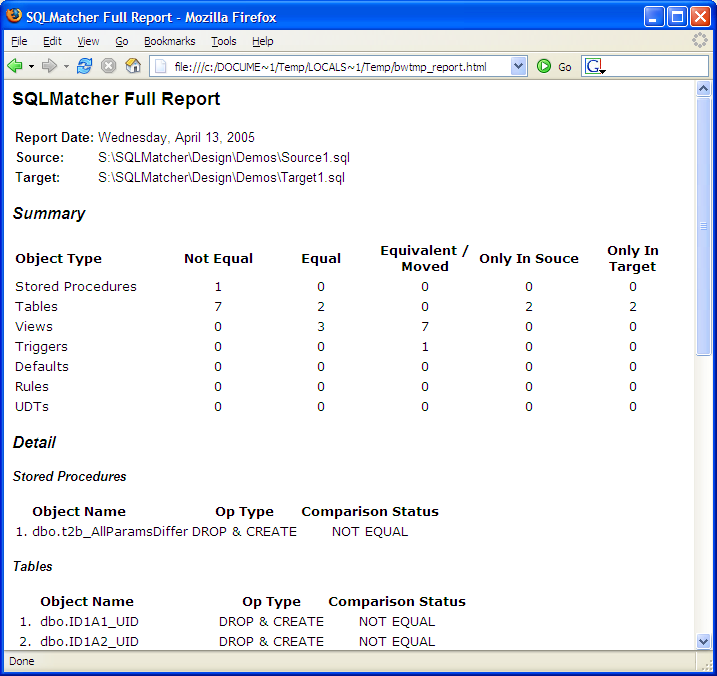Click the Firefox throbber activity icon
Image resolution: width=717 pixels, height=676 pixels.
click(x=700, y=41)
